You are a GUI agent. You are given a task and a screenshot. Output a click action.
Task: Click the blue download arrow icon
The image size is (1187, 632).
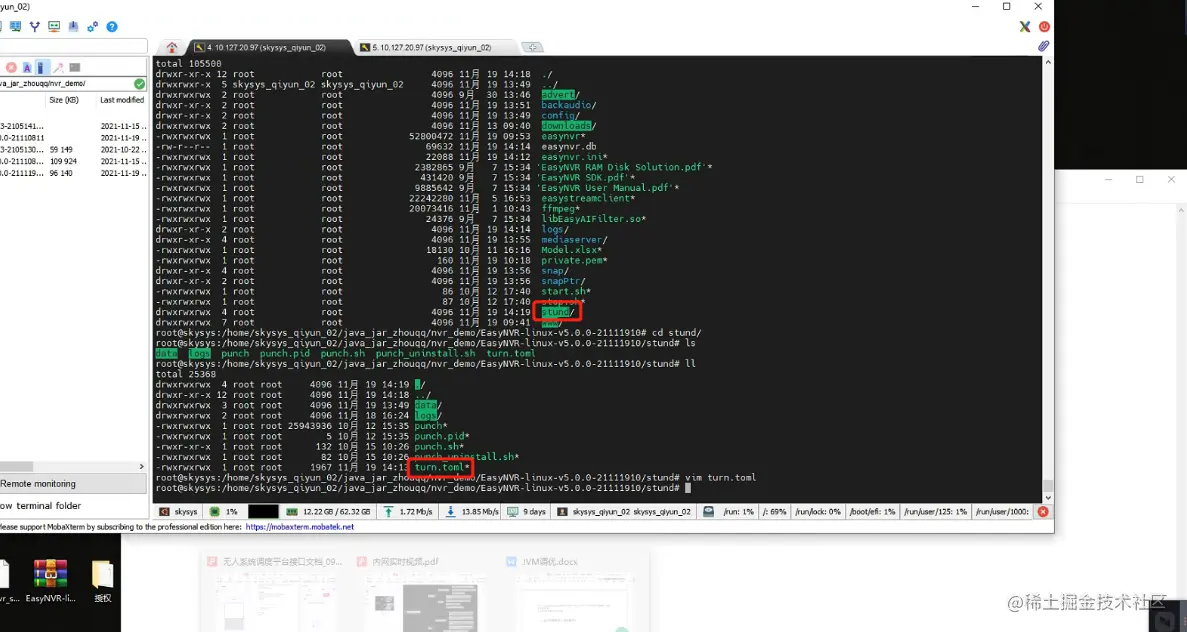pos(450,512)
